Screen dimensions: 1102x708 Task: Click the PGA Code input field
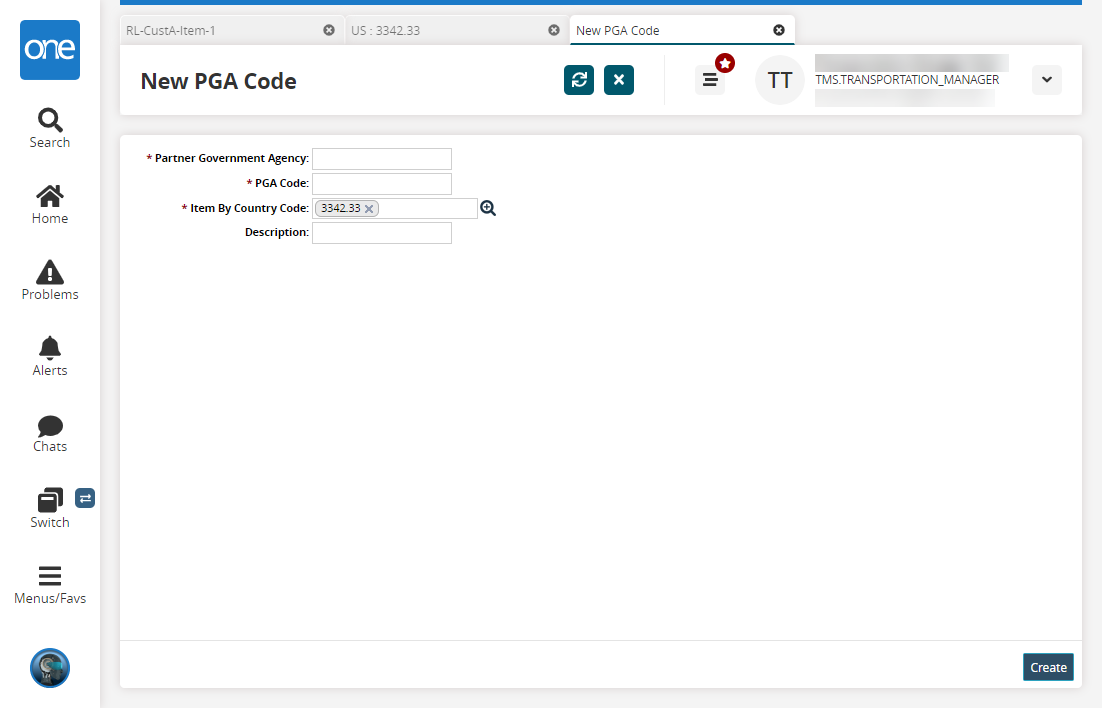click(382, 184)
